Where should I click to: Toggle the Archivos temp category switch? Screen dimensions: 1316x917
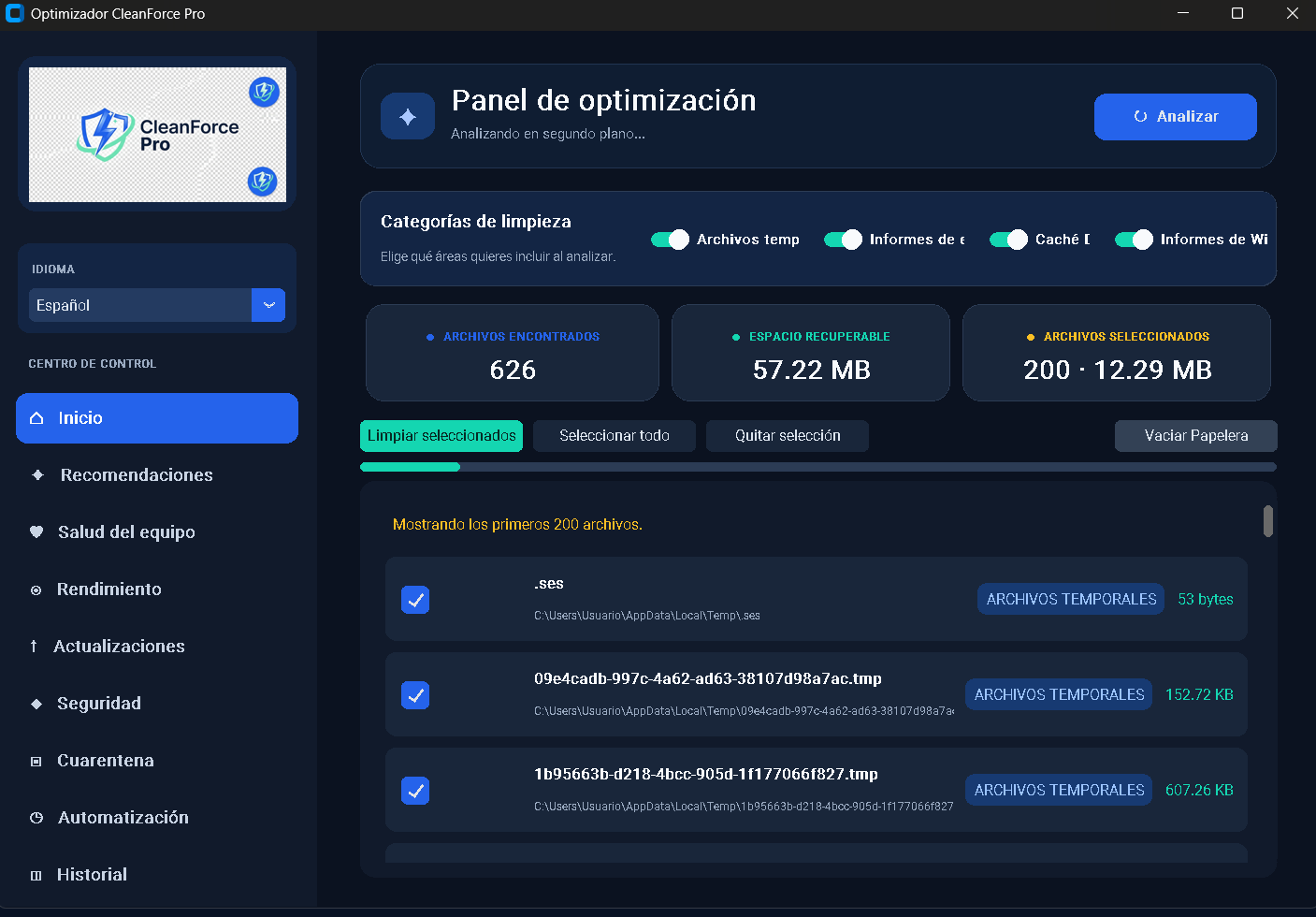[x=670, y=240]
